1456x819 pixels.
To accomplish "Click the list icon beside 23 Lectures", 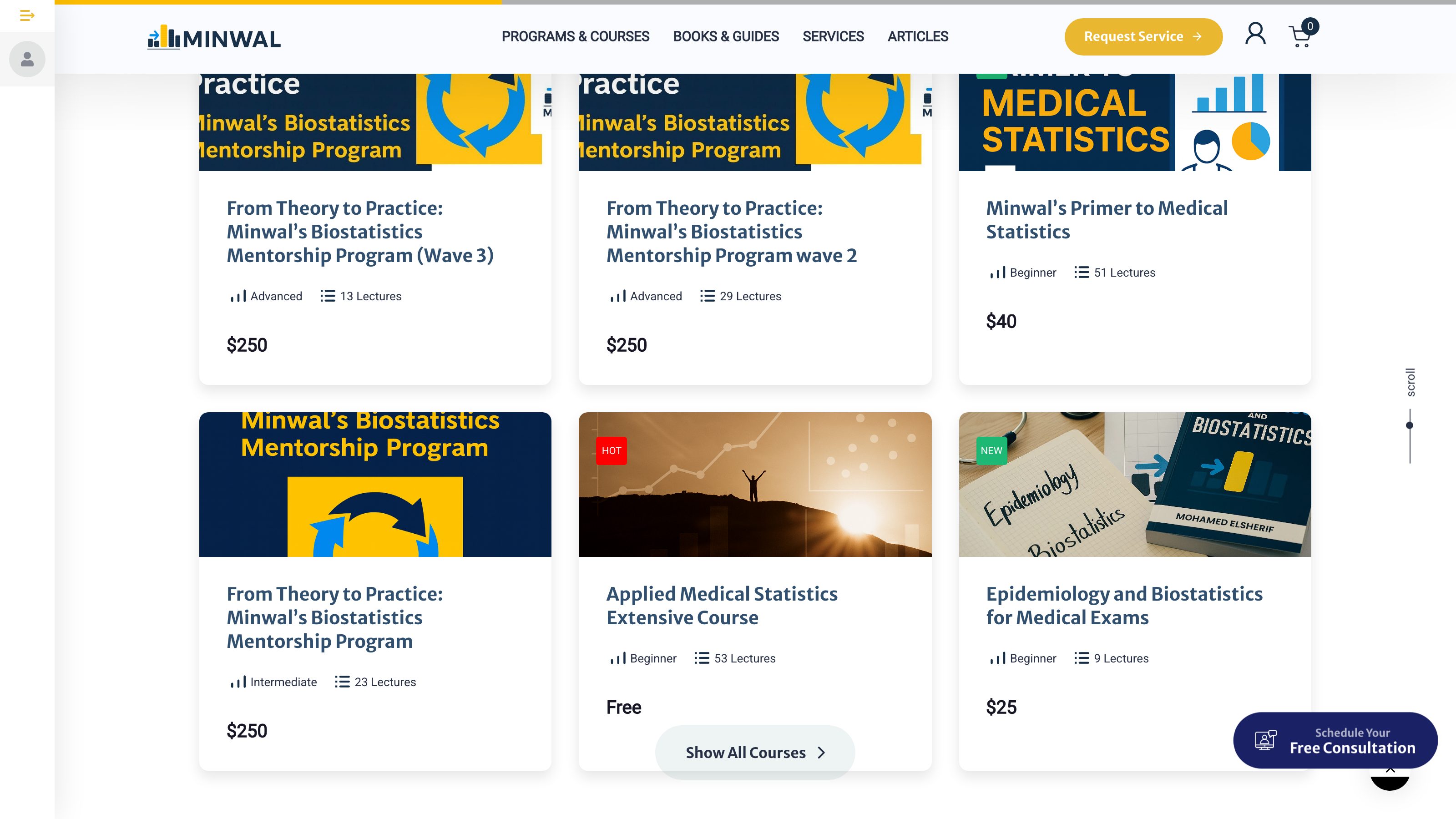I will click(342, 682).
